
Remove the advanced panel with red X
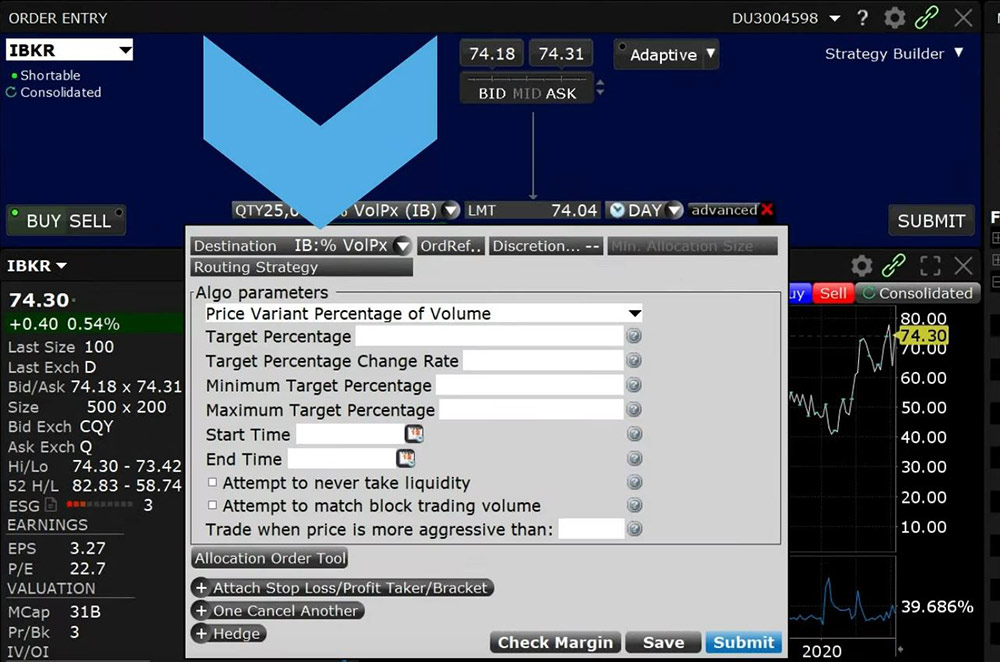coord(767,210)
